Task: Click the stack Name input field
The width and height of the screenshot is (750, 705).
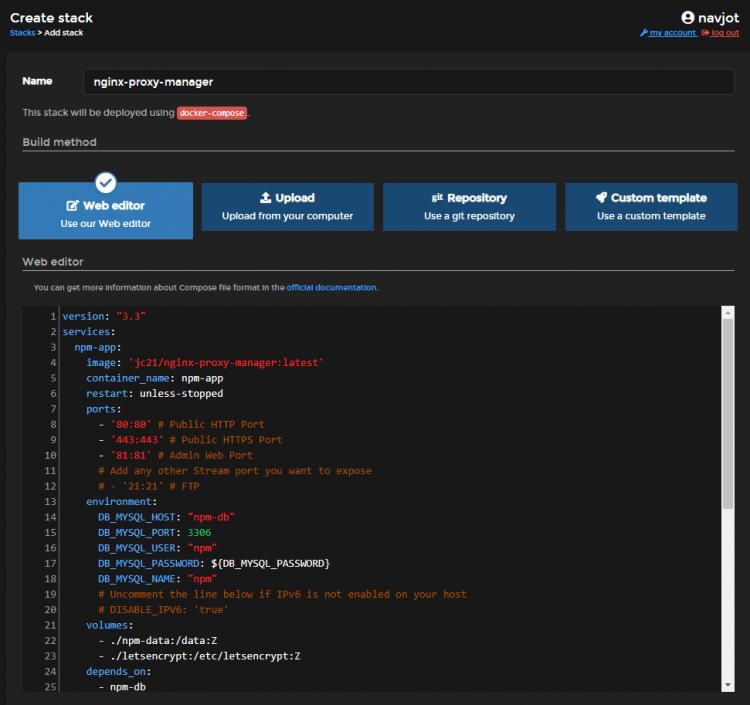Action: [408, 82]
